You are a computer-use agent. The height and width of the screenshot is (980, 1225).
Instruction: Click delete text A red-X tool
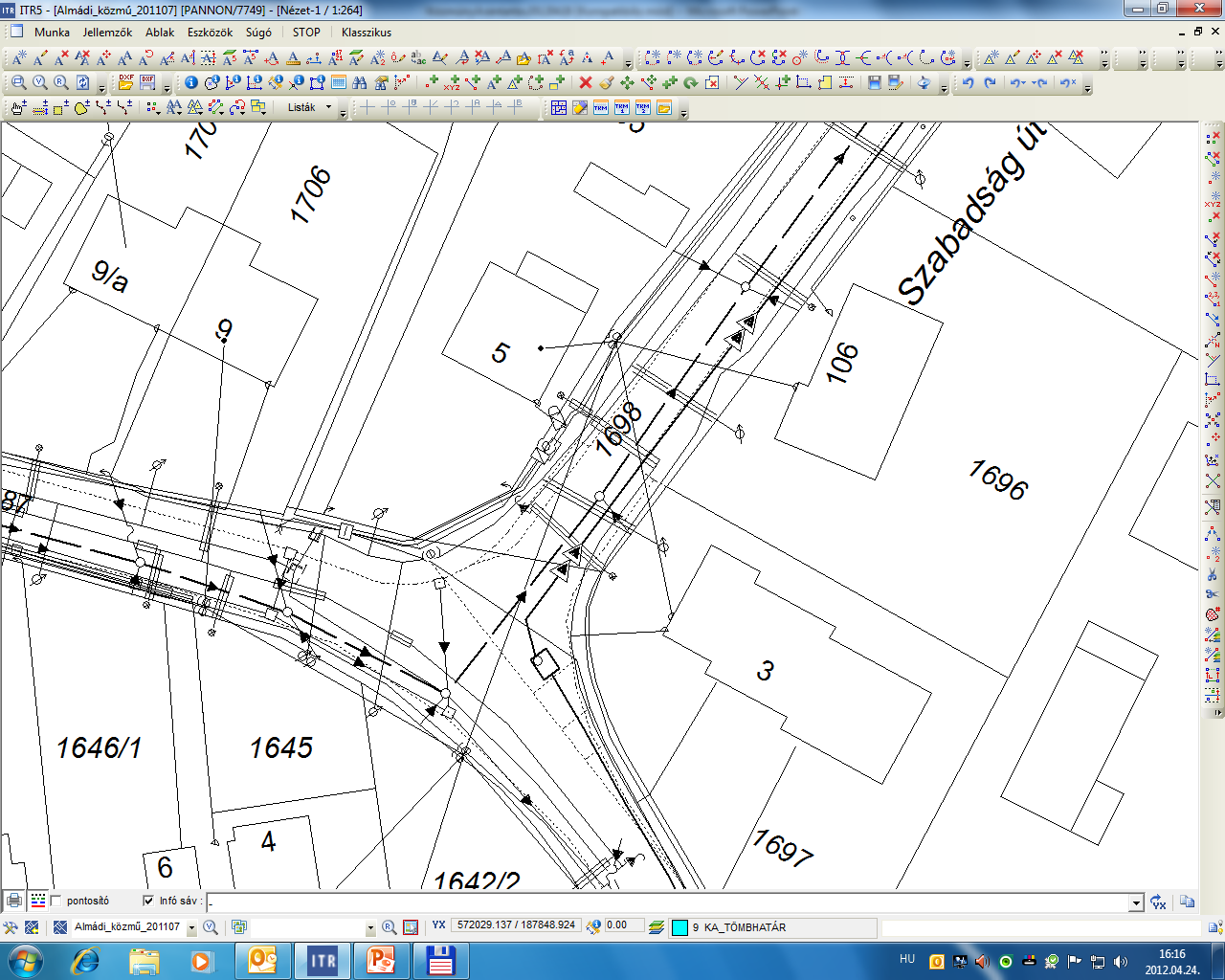point(61,58)
